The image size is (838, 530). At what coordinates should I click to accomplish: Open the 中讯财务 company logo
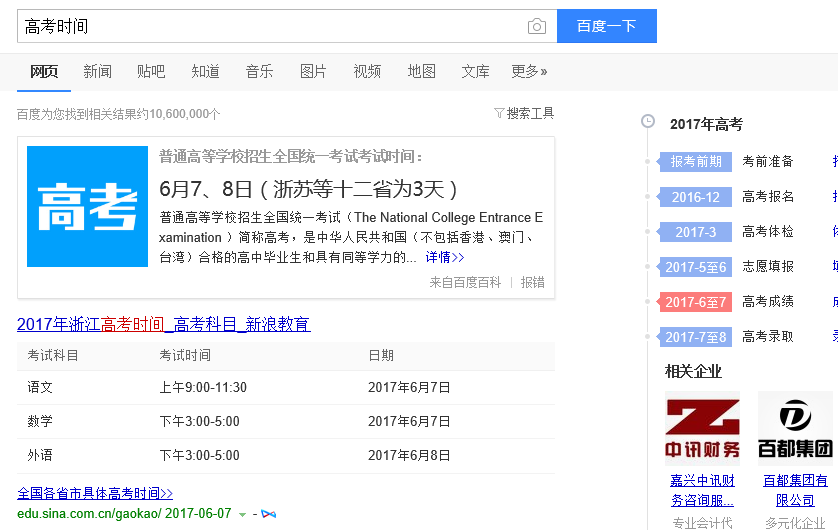(x=703, y=428)
